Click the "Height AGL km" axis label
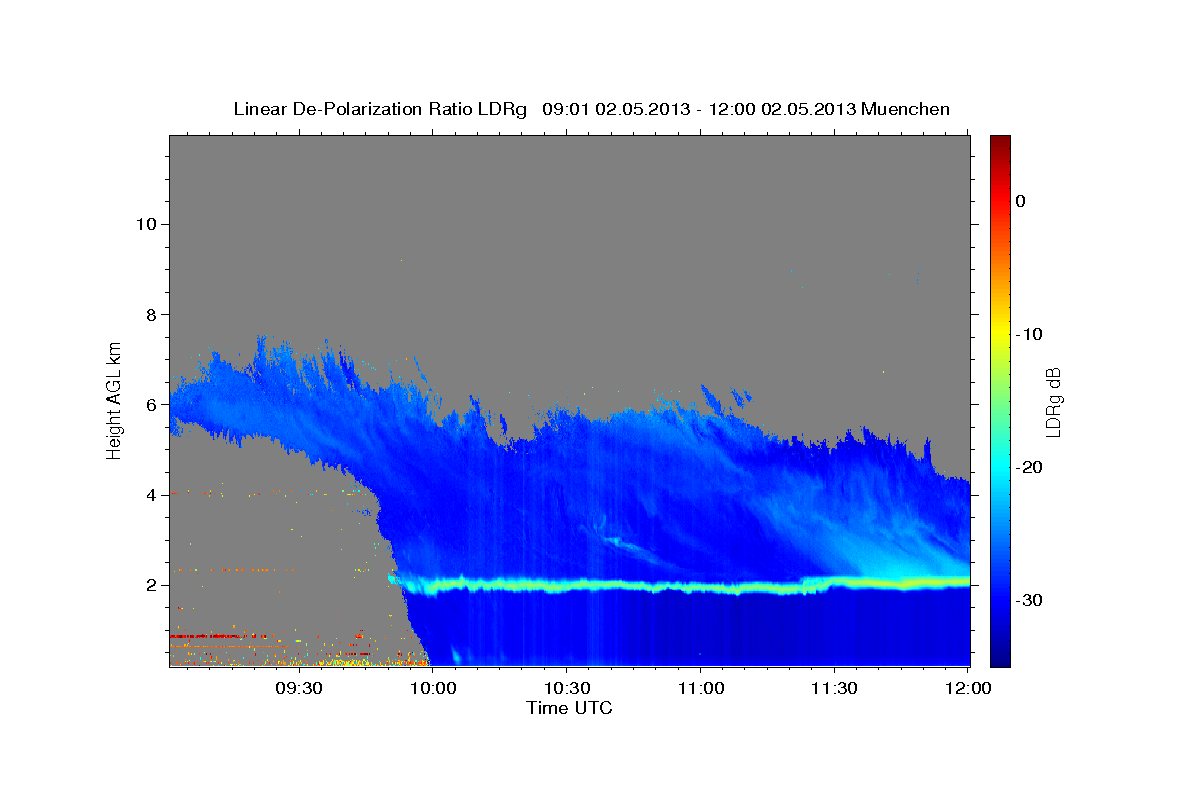 pyautogui.click(x=115, y=400)
